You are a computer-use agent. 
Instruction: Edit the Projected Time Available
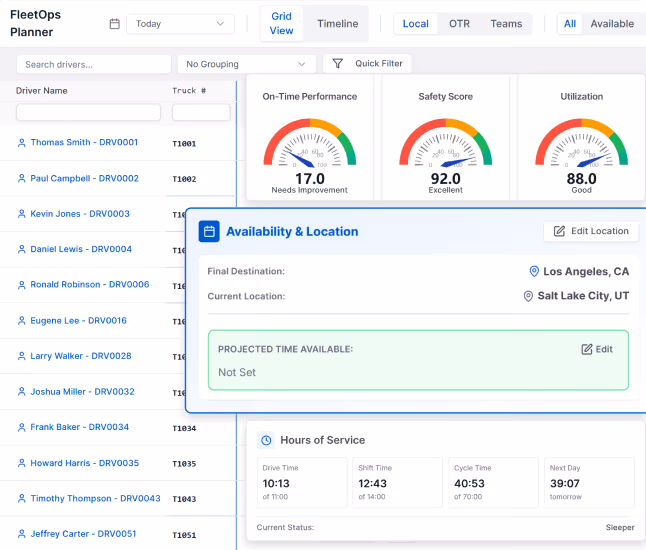(x=597, y=349)
